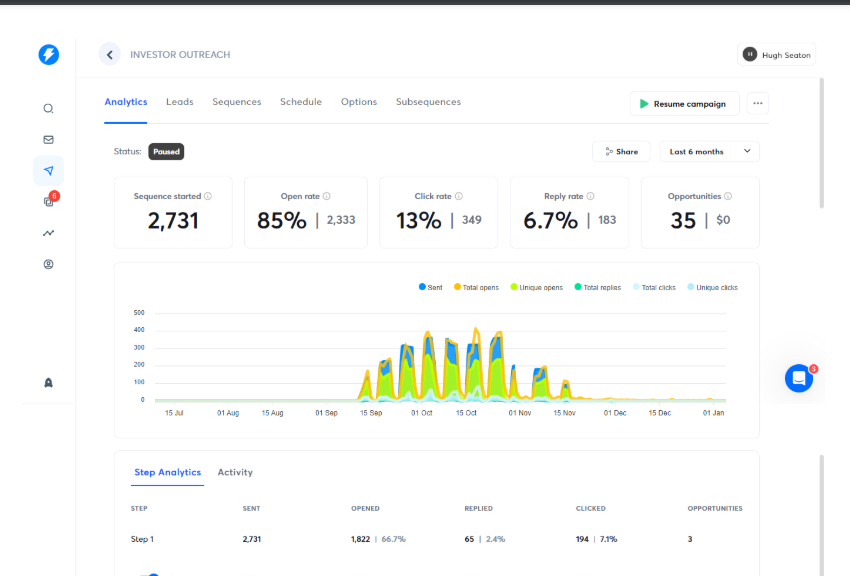Click the info icon next to Open rate
850x576 pixels.
pos(327,197)
